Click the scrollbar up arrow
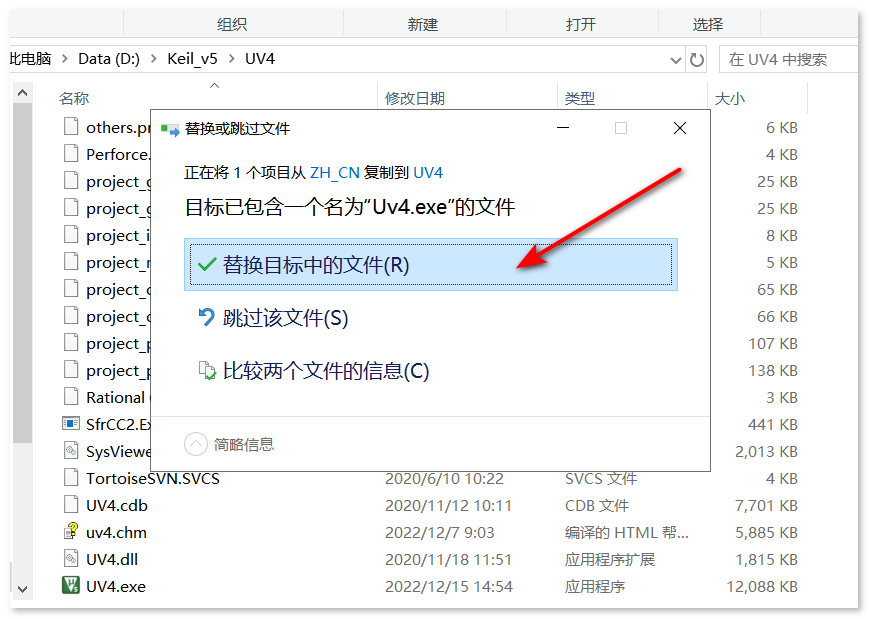 [23, 93]
